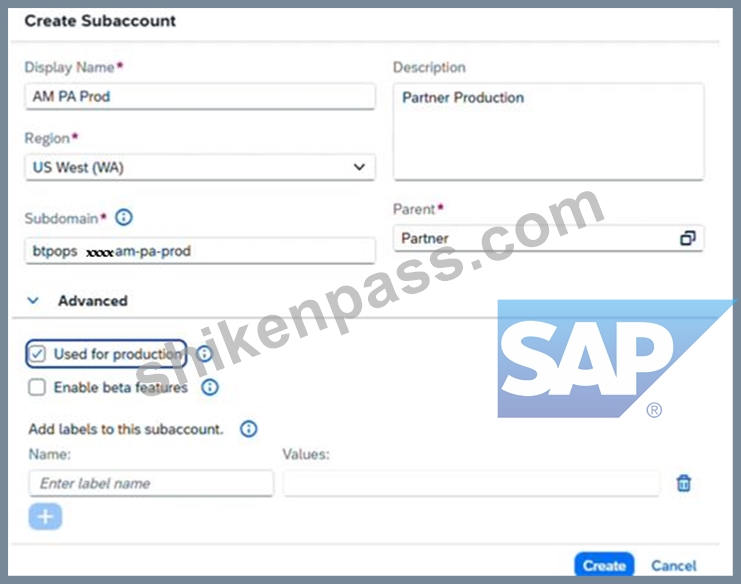Screen dimensions: 741x584
Task: Enable beta features checkbox
Action: click(37, 387)
